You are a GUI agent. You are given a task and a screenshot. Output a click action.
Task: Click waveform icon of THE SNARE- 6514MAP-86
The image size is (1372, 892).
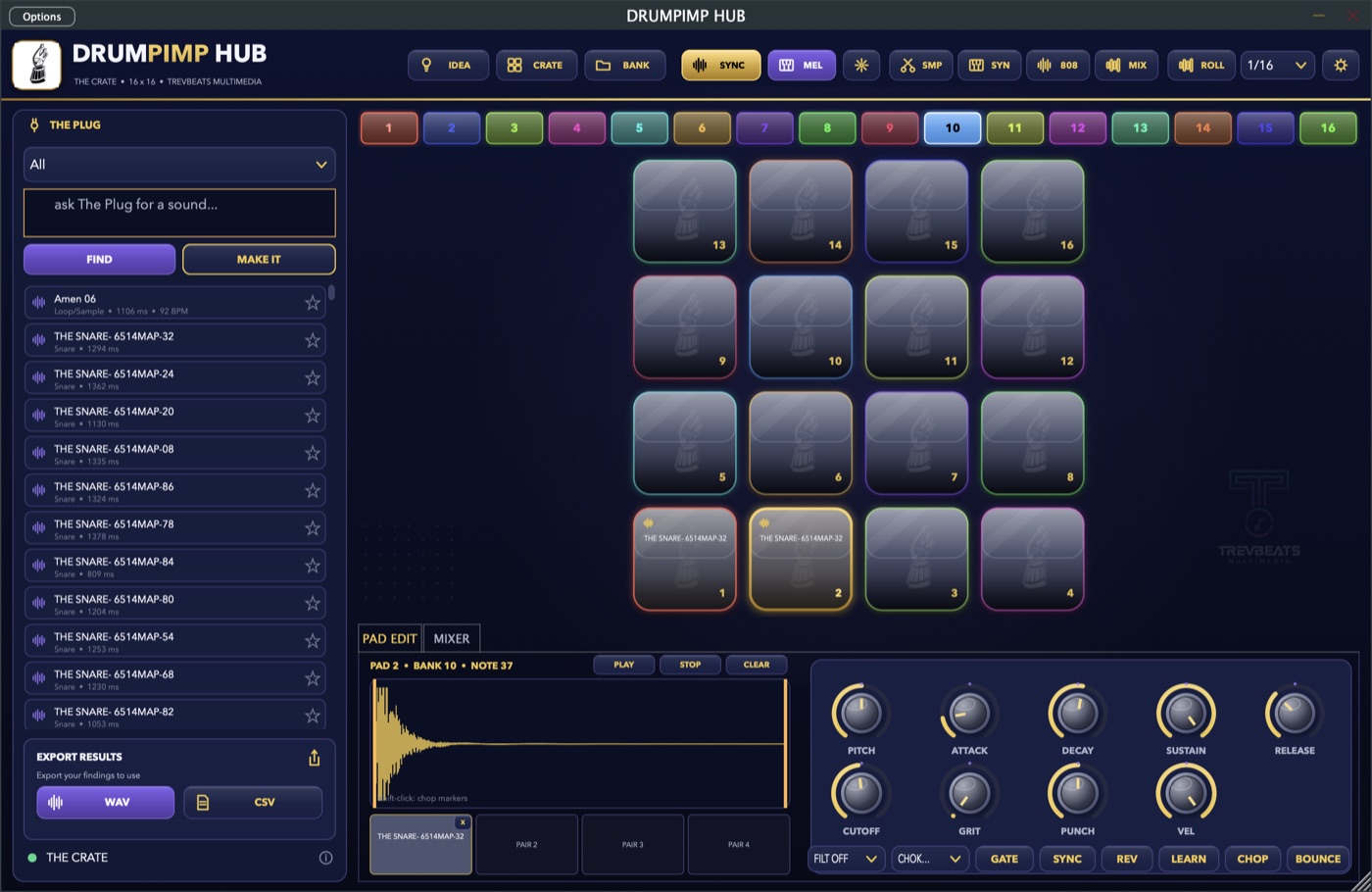pyautogui.click(x=39, y=491)
